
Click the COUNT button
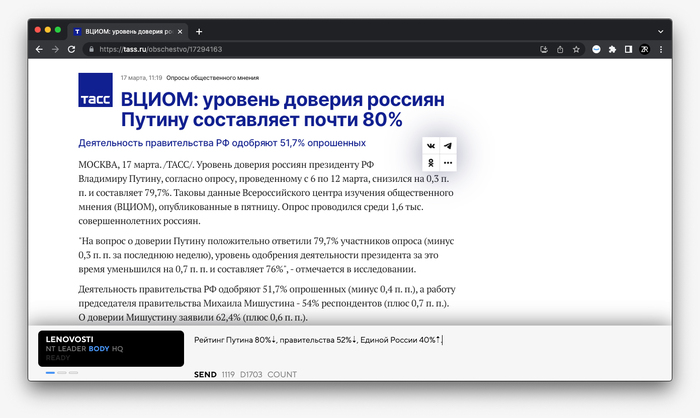(x=282, y=374)
